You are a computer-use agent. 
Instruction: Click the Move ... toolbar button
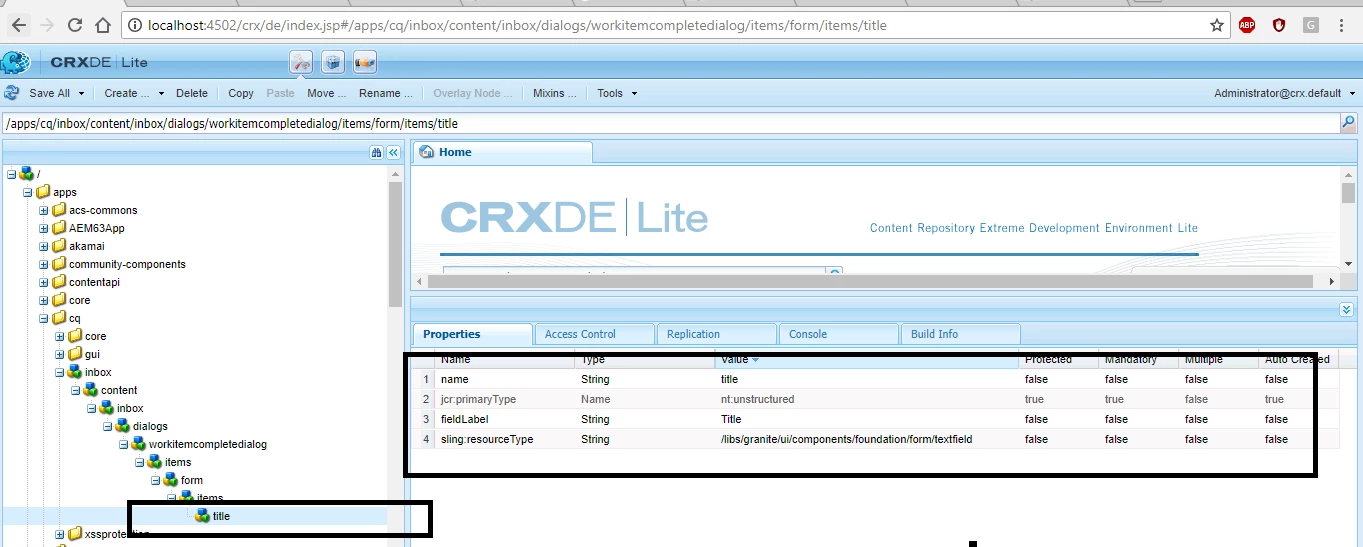click(x=327, y=93)
